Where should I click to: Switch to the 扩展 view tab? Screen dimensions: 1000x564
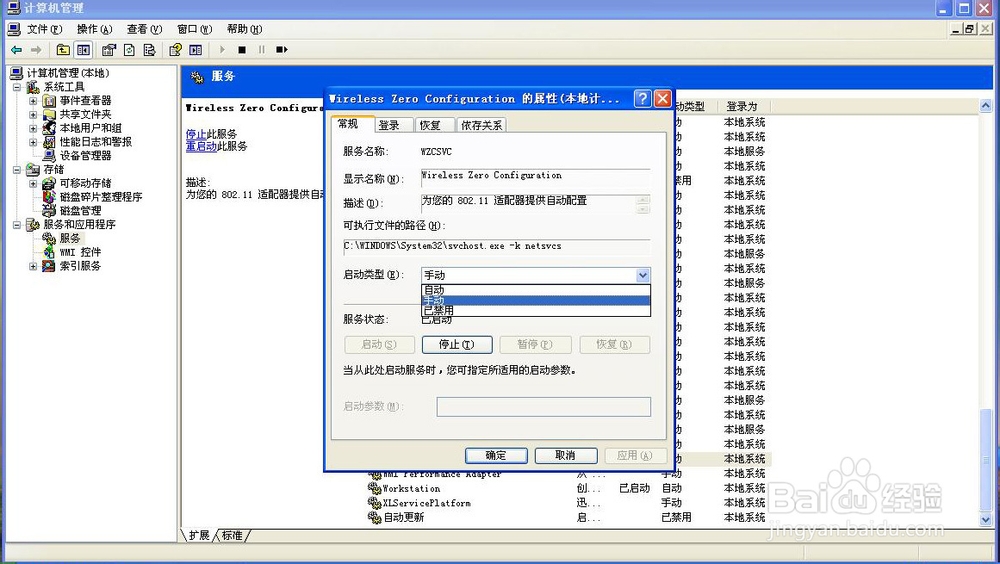click(x=199, y=535)
